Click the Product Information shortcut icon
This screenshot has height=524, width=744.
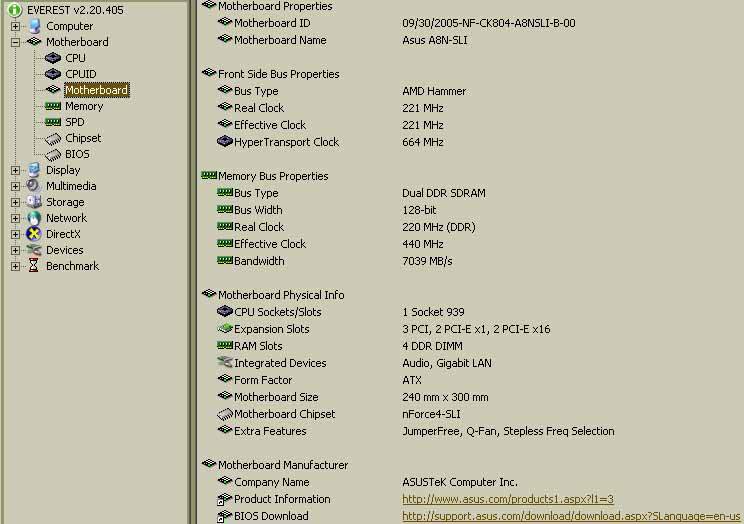[223, 499]
